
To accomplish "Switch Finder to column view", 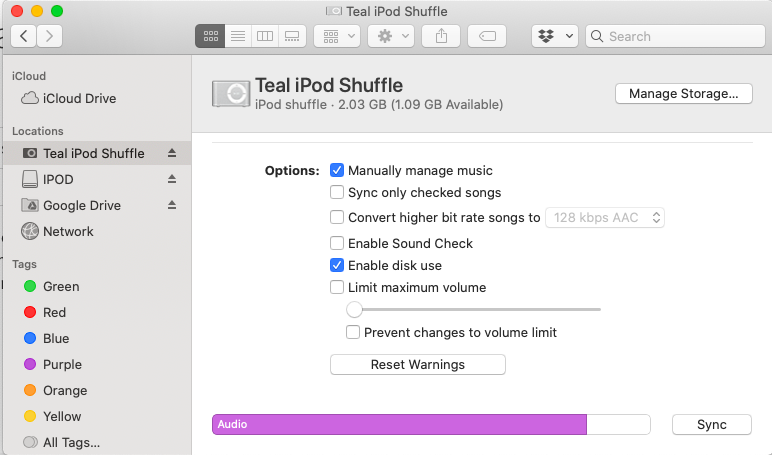I will (264, 36).
